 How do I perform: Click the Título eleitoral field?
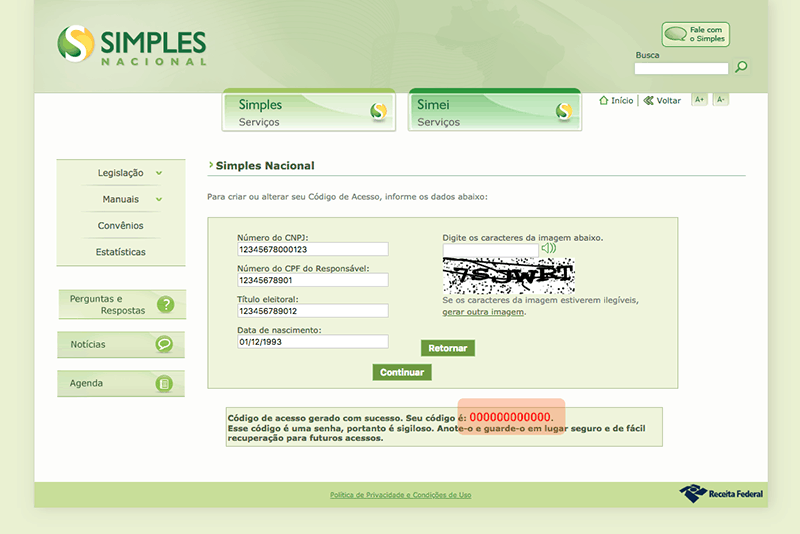tap(313, 311)
